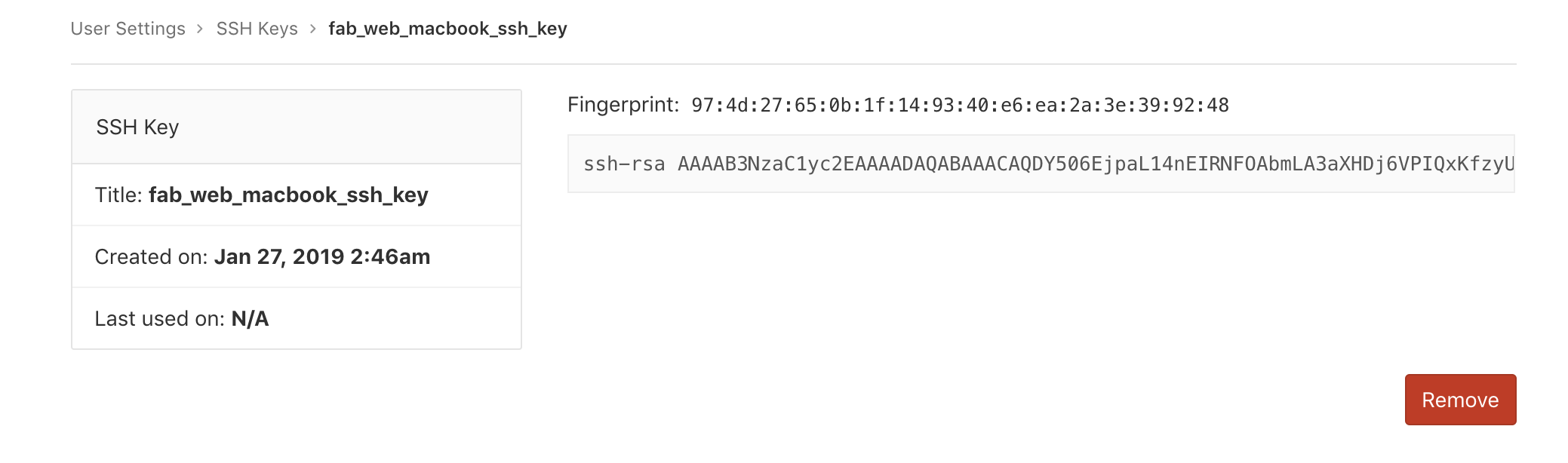Image resolution: width=1568 pixels, height=463 pixels.
Task: Click the AAAAB3NzaC1yc2E key string
Action: click(x=1096, y=164)
